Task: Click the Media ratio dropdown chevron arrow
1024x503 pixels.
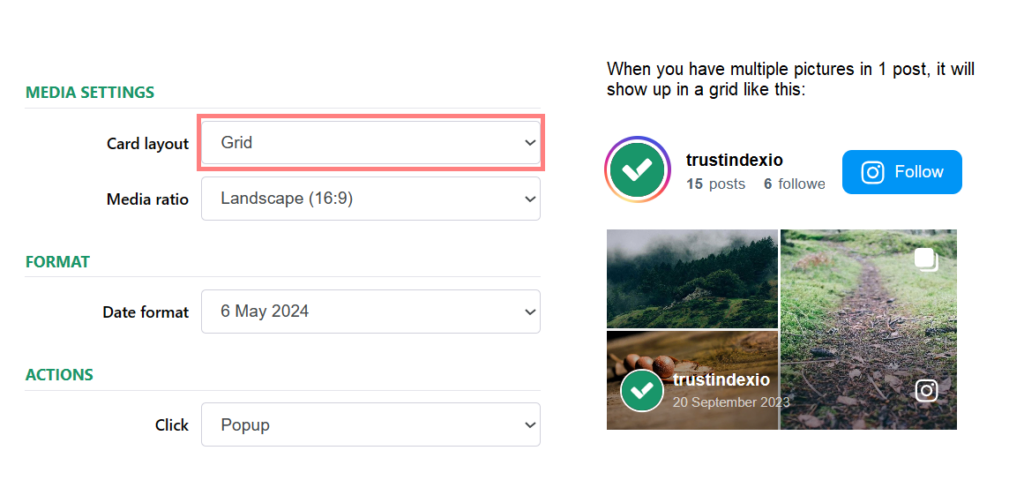Action: [x=529, y=199]
